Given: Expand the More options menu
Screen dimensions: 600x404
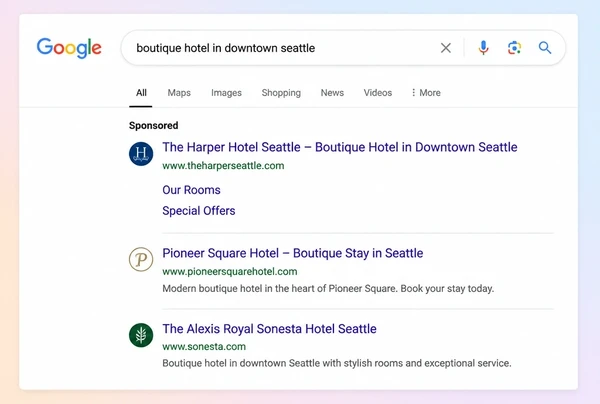Looking at the screenshot, I should pos(426,93).
